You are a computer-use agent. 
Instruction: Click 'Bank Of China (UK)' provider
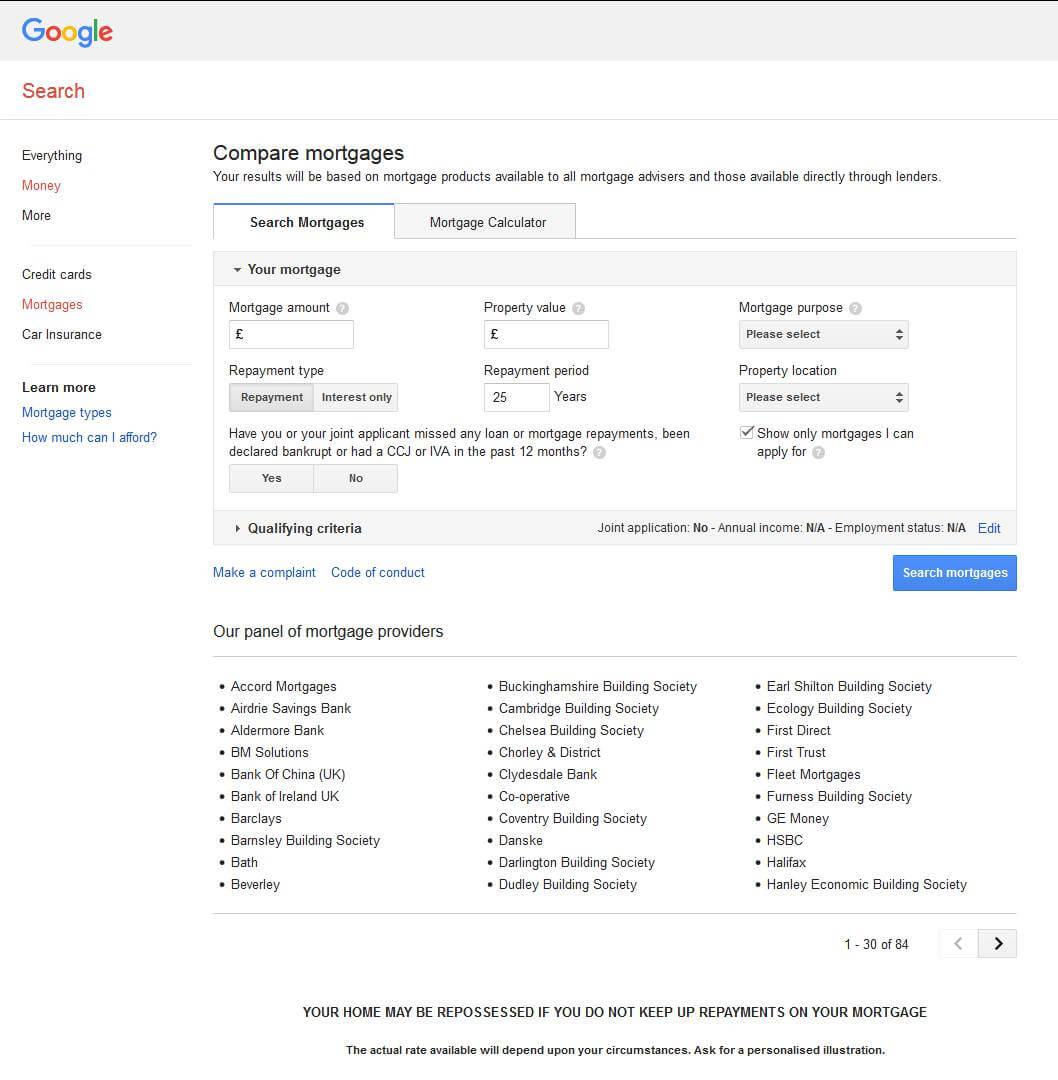(288, 775)
